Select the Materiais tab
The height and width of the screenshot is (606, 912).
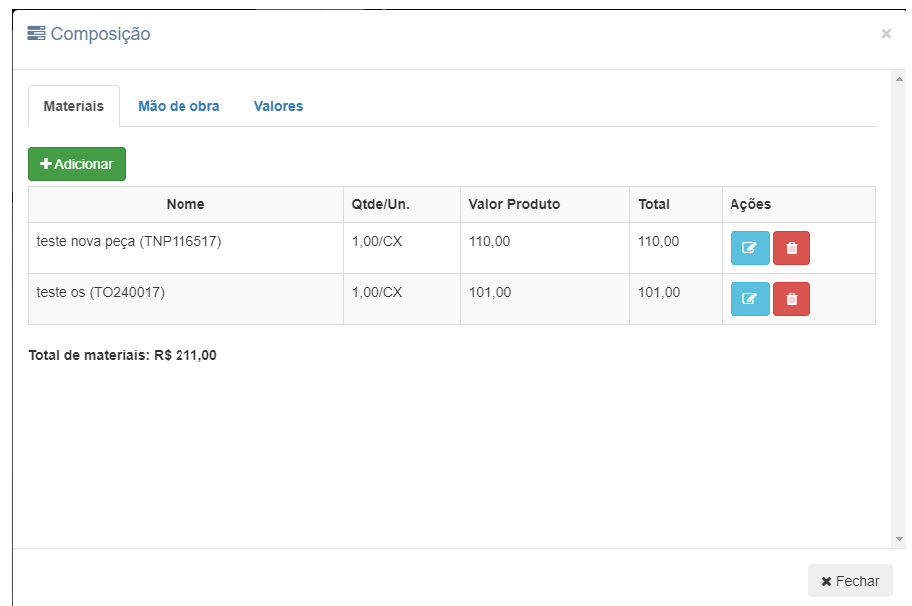pos(74,106)
